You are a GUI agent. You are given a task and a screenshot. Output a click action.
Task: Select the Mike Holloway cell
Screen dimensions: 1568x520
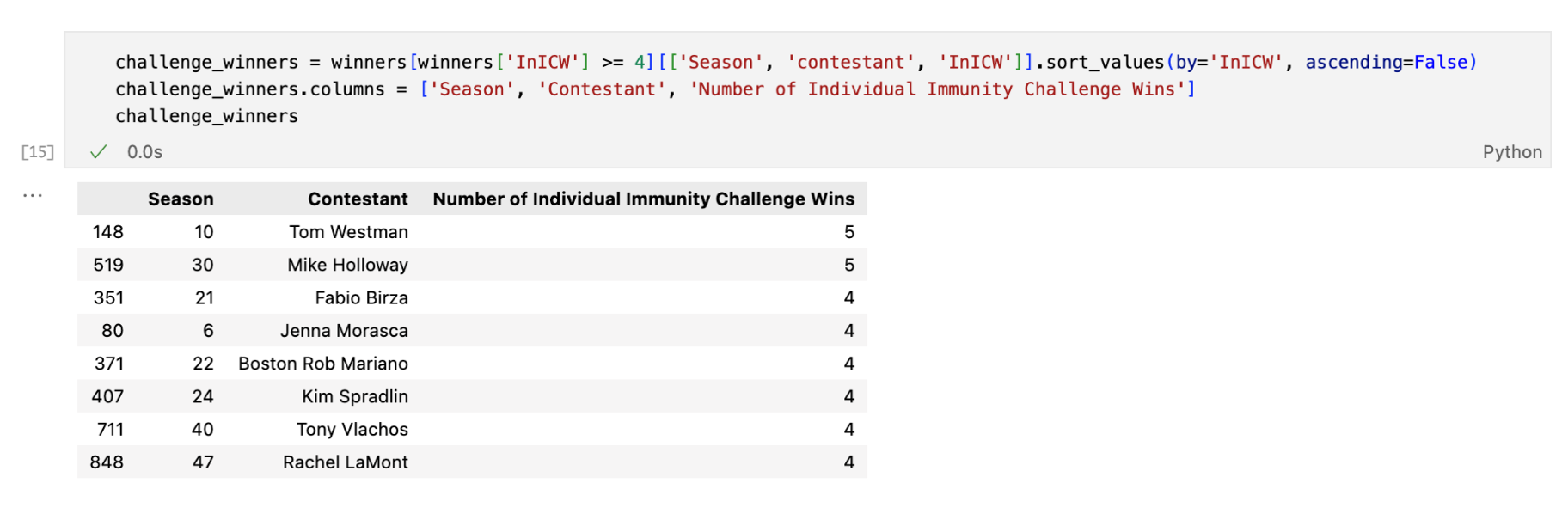[347, 265]
